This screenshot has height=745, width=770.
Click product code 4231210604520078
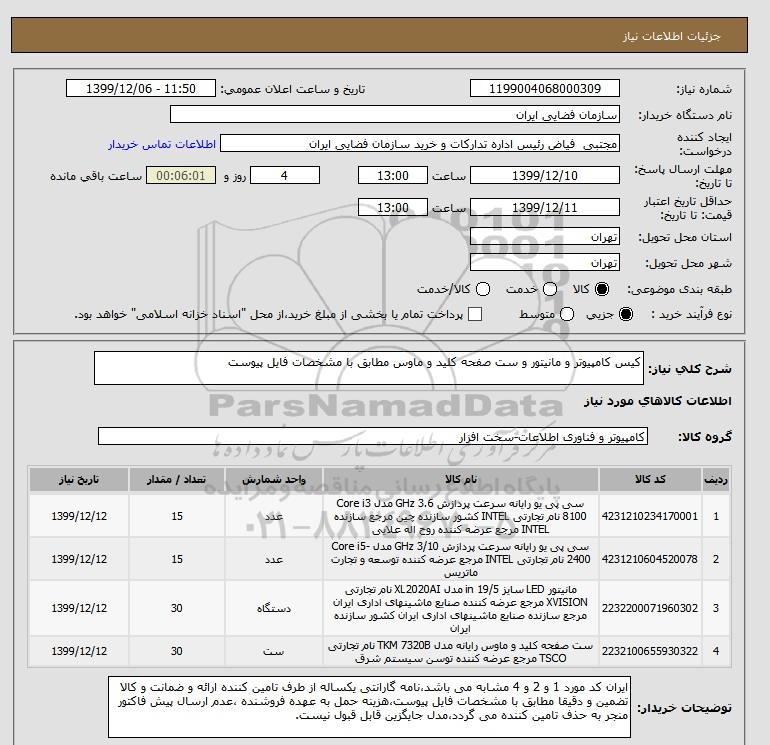[650, 559]
